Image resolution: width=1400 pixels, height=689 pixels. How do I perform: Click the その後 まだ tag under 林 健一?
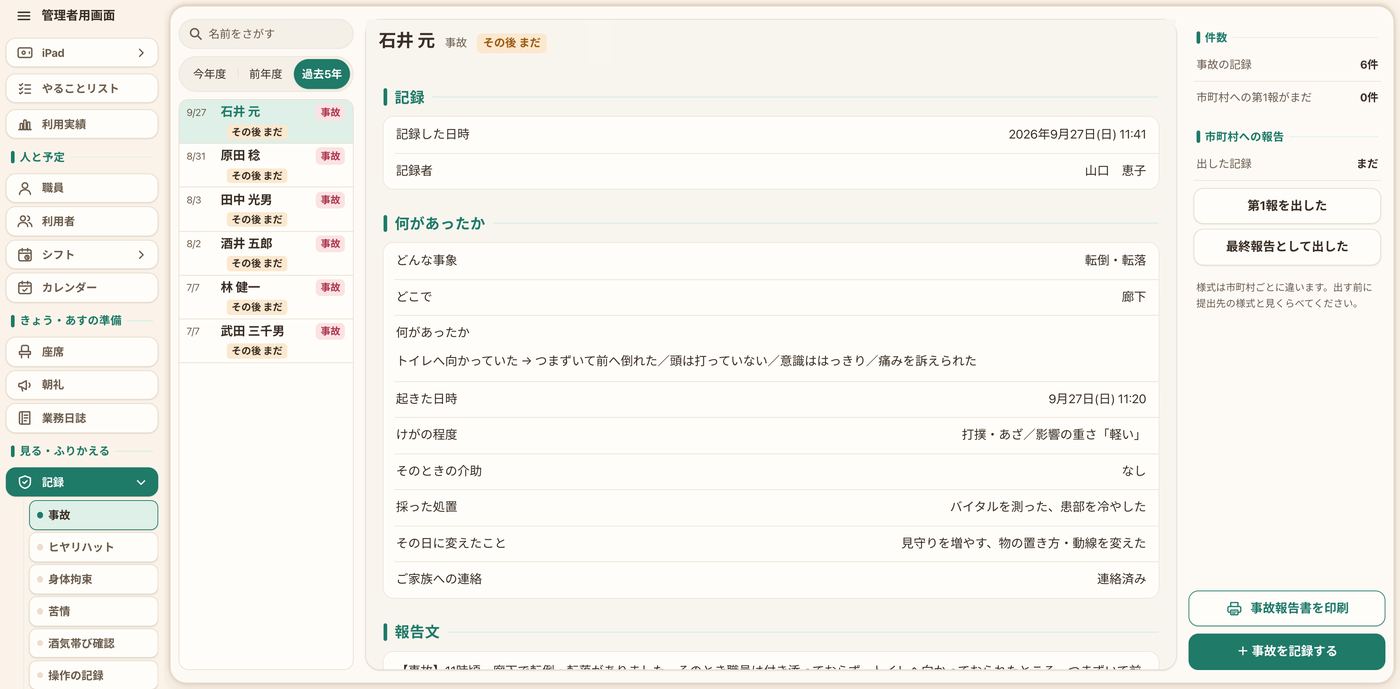tap(257, 307)
